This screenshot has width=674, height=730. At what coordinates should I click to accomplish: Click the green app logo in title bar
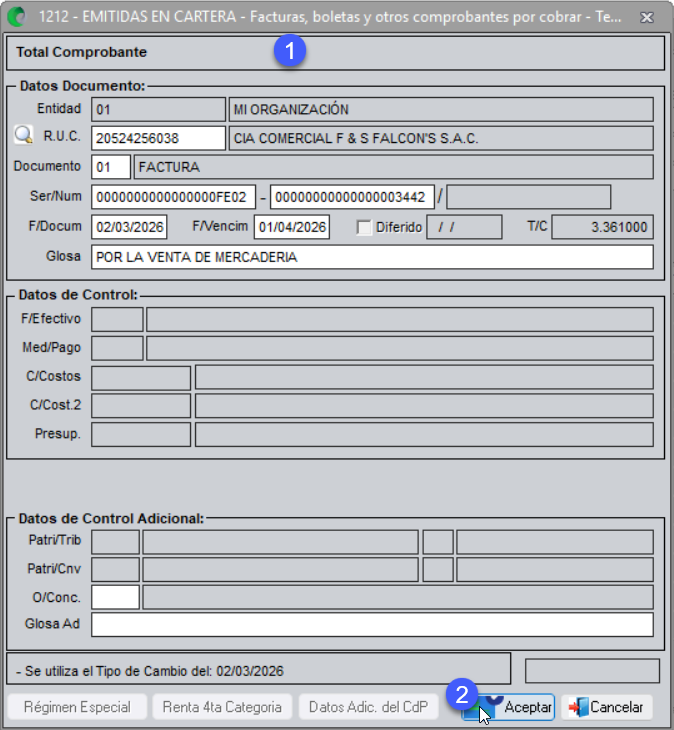[x=18, y=17]
